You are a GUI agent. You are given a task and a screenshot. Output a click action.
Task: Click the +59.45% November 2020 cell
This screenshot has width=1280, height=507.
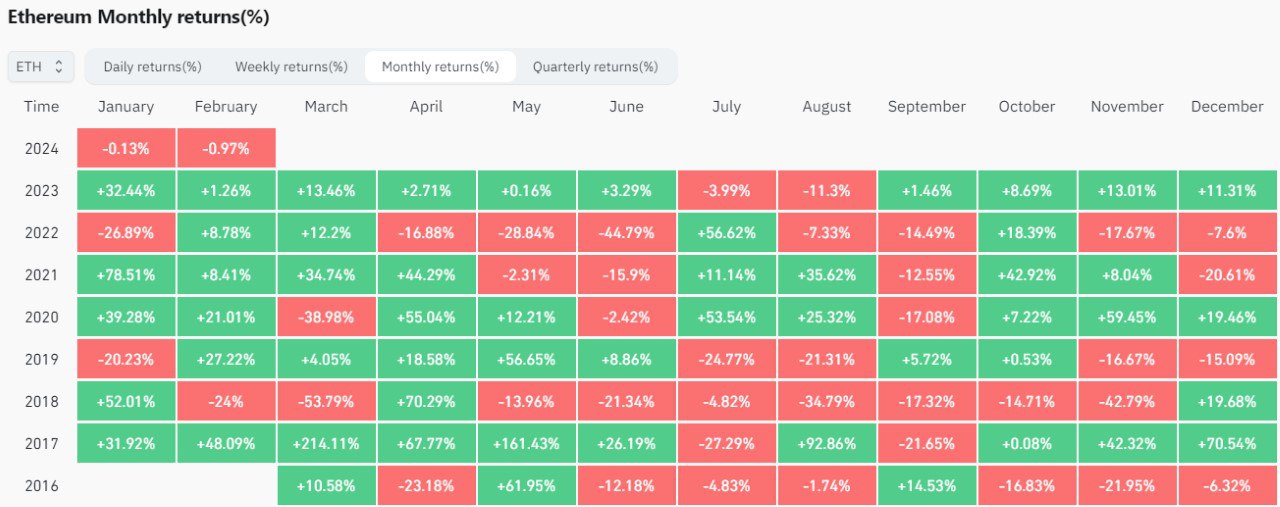[x=1127, y=317]
